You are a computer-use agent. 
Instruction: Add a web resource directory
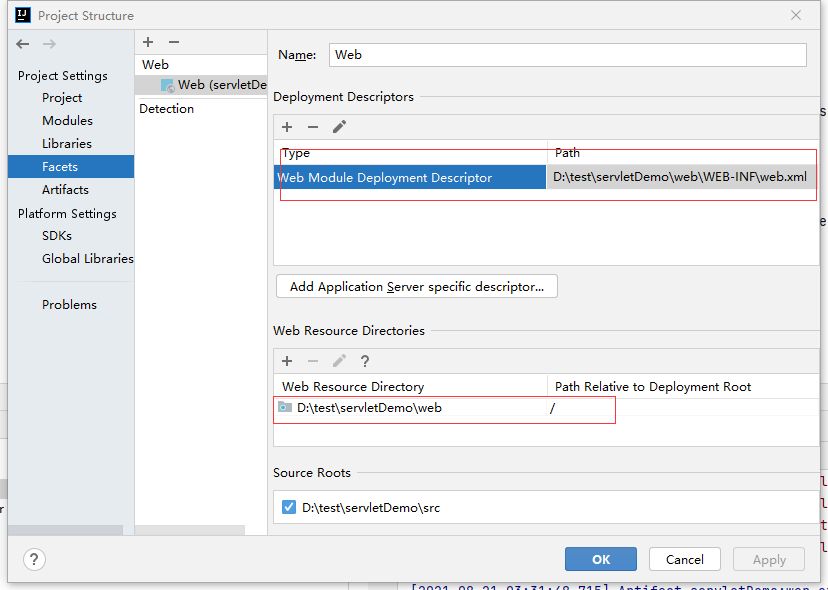tap(287, 361)
